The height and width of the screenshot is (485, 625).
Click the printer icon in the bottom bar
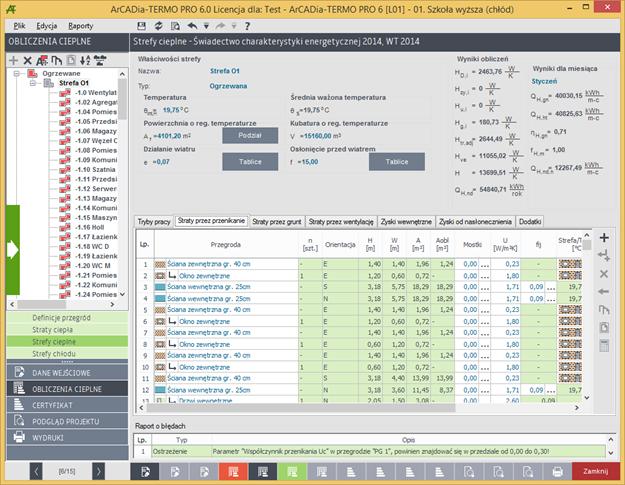tap(557, 472)
